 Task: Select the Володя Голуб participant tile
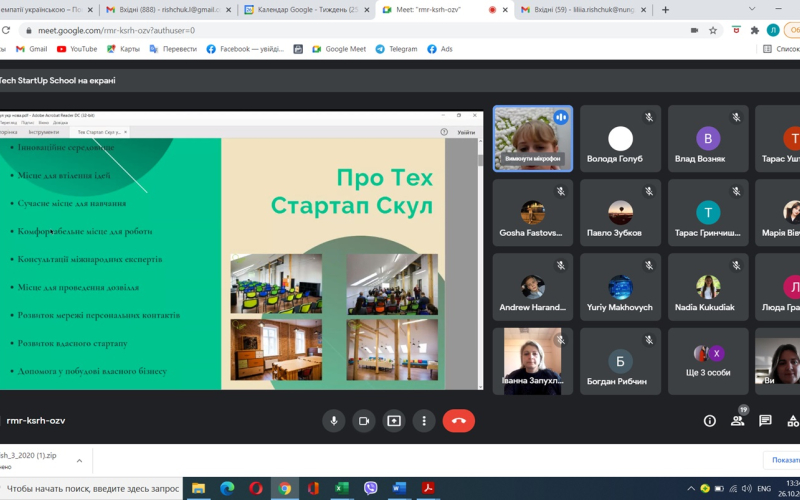(x=620, y=139)
